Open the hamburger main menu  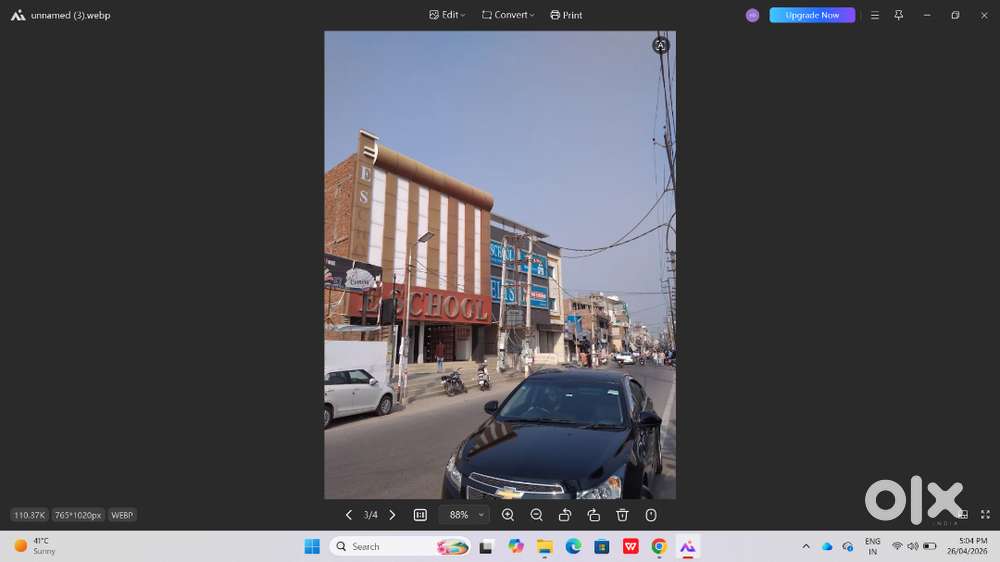pyautogui.click(x=875, y=15)
